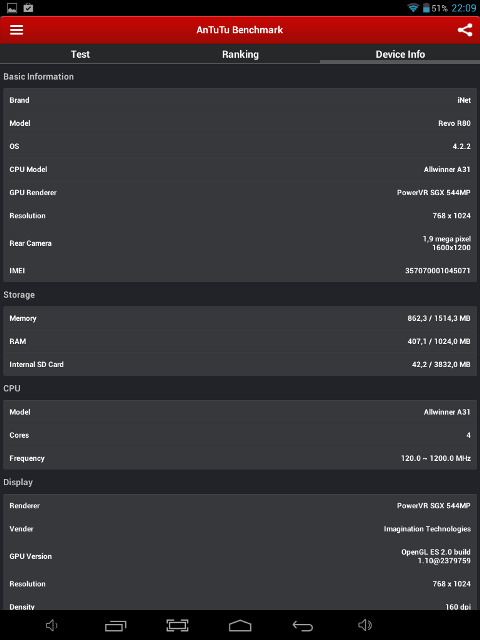Screen dimensions: 480x640
Task: Tap the screenshot capture icon in navigation bar
Action: tap(177, 625)
